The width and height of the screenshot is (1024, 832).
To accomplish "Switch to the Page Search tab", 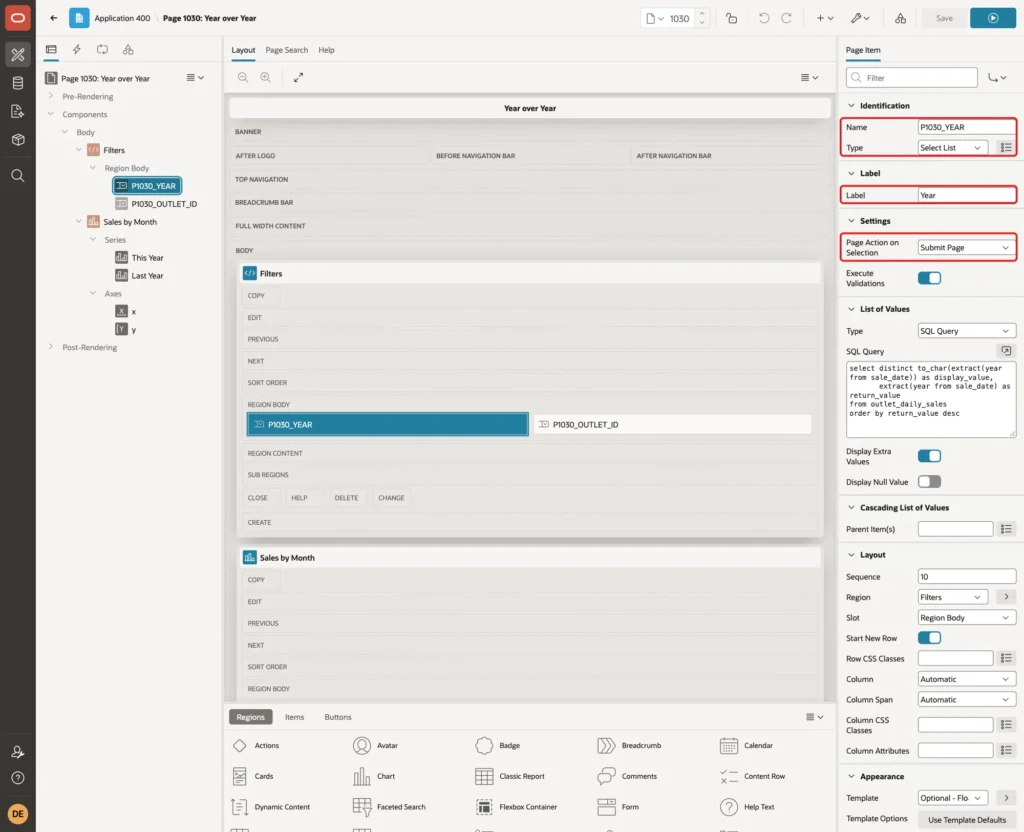I will point(286,50).
